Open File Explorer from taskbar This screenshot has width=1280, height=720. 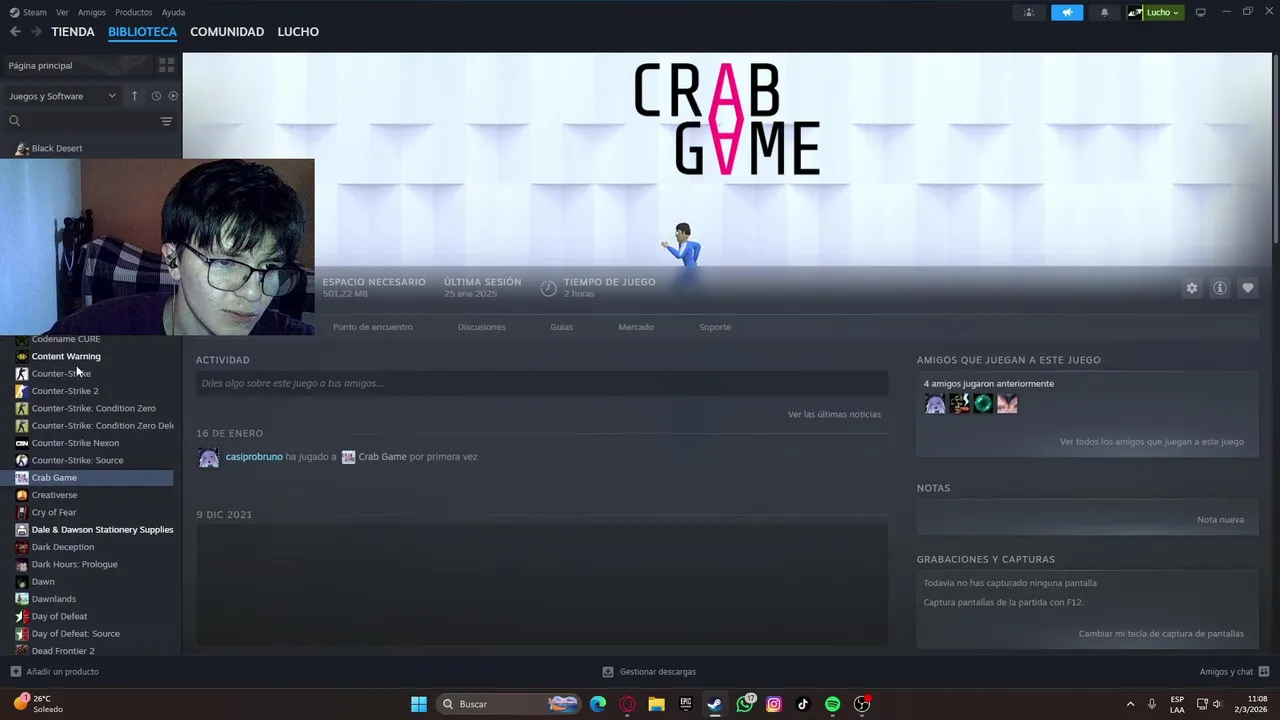[656, 704]
